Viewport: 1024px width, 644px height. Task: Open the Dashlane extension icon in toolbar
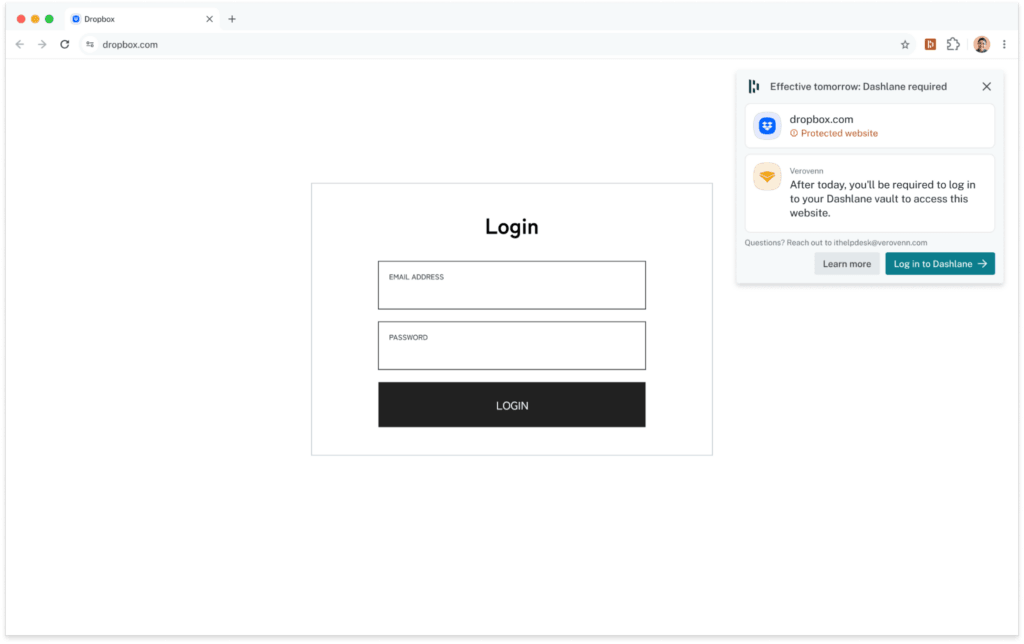pyautogui.click(x=930, y=44)
